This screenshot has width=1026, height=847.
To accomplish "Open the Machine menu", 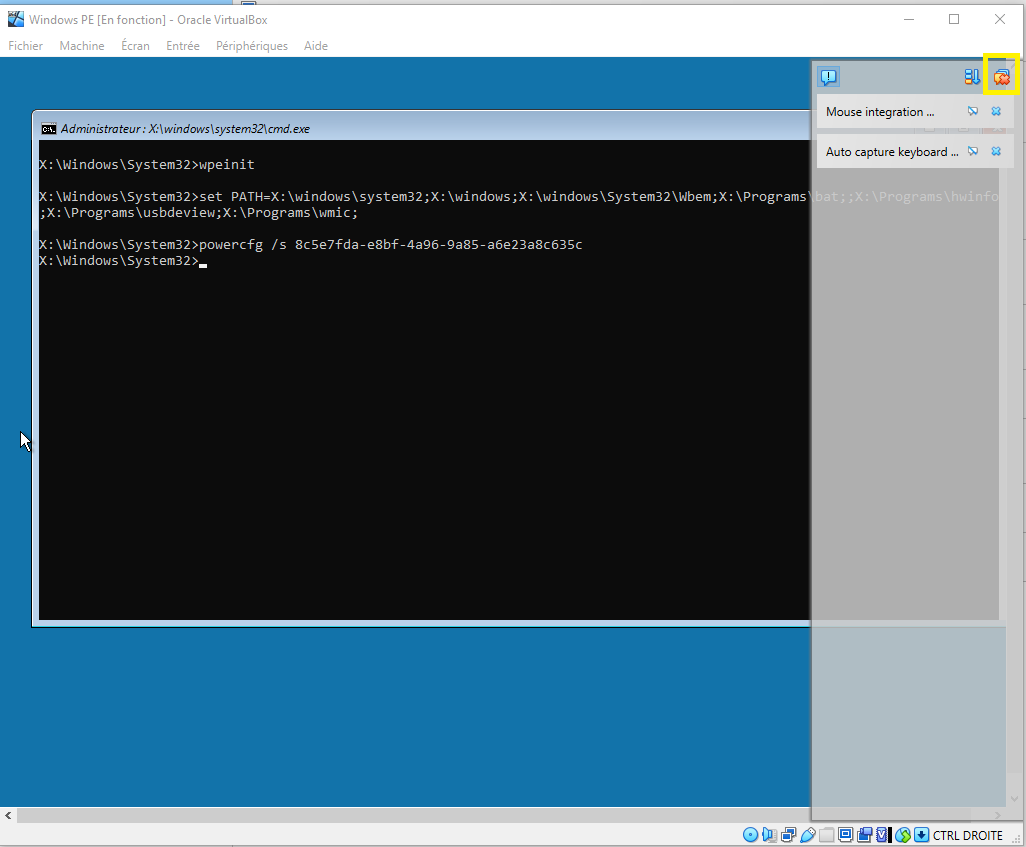I will 82,46.
